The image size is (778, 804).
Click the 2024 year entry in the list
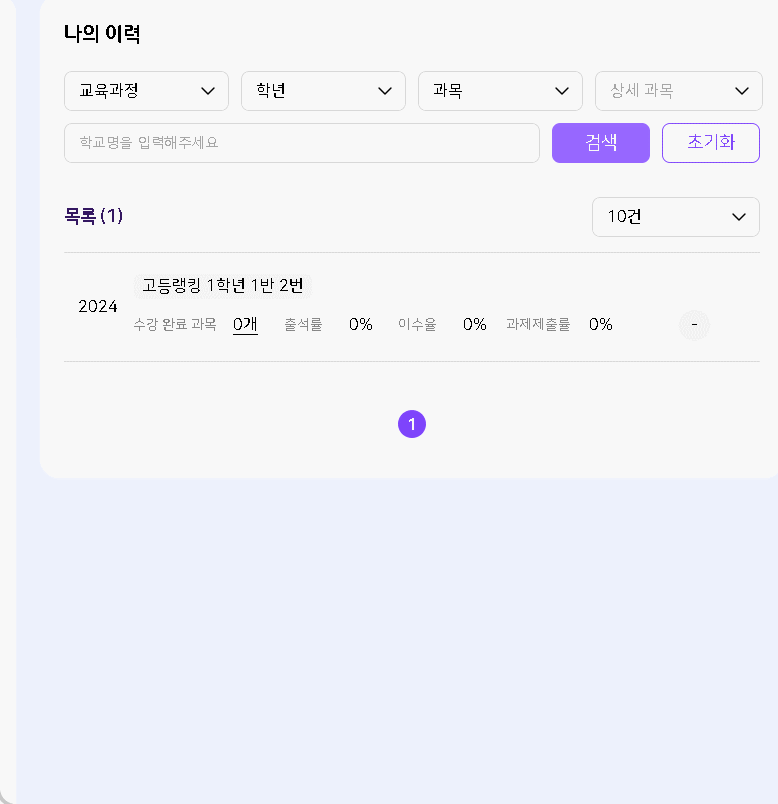[x=98, y=306]
